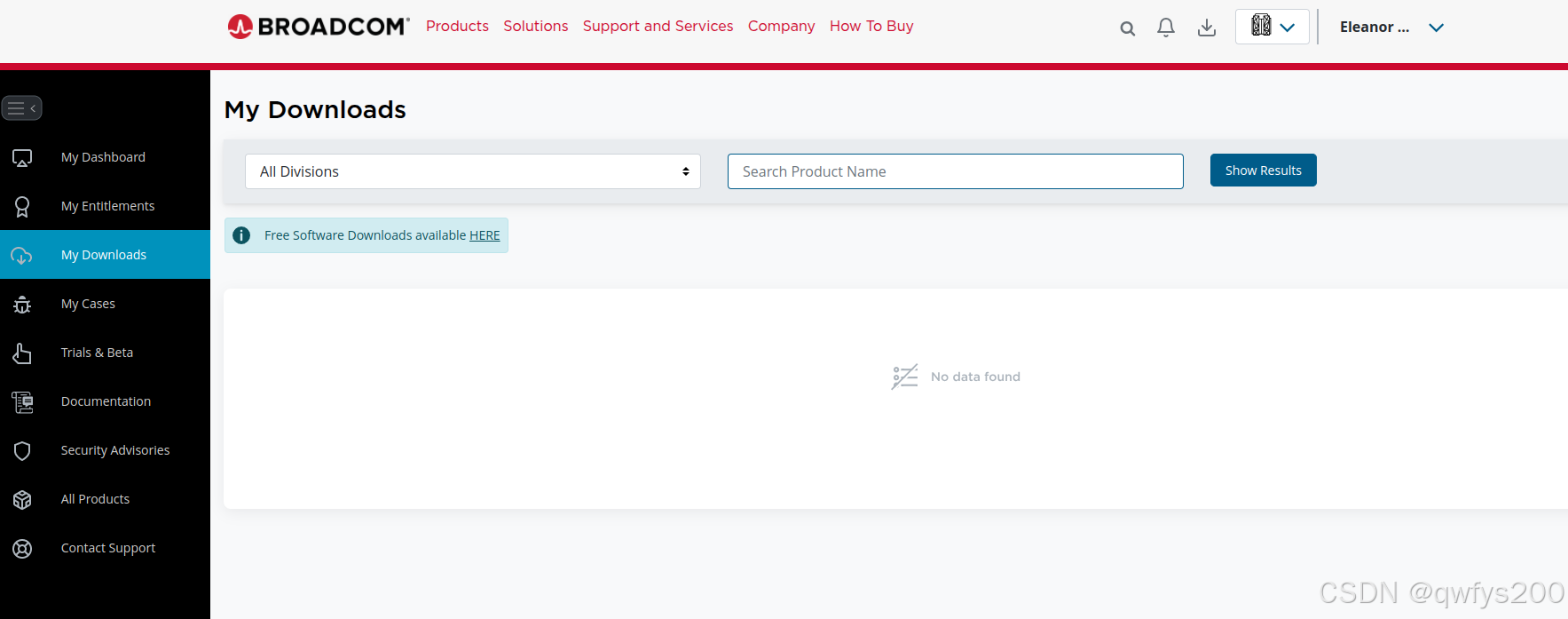Open Contact Support
The image size is (1568, 619).
point(105,548)
